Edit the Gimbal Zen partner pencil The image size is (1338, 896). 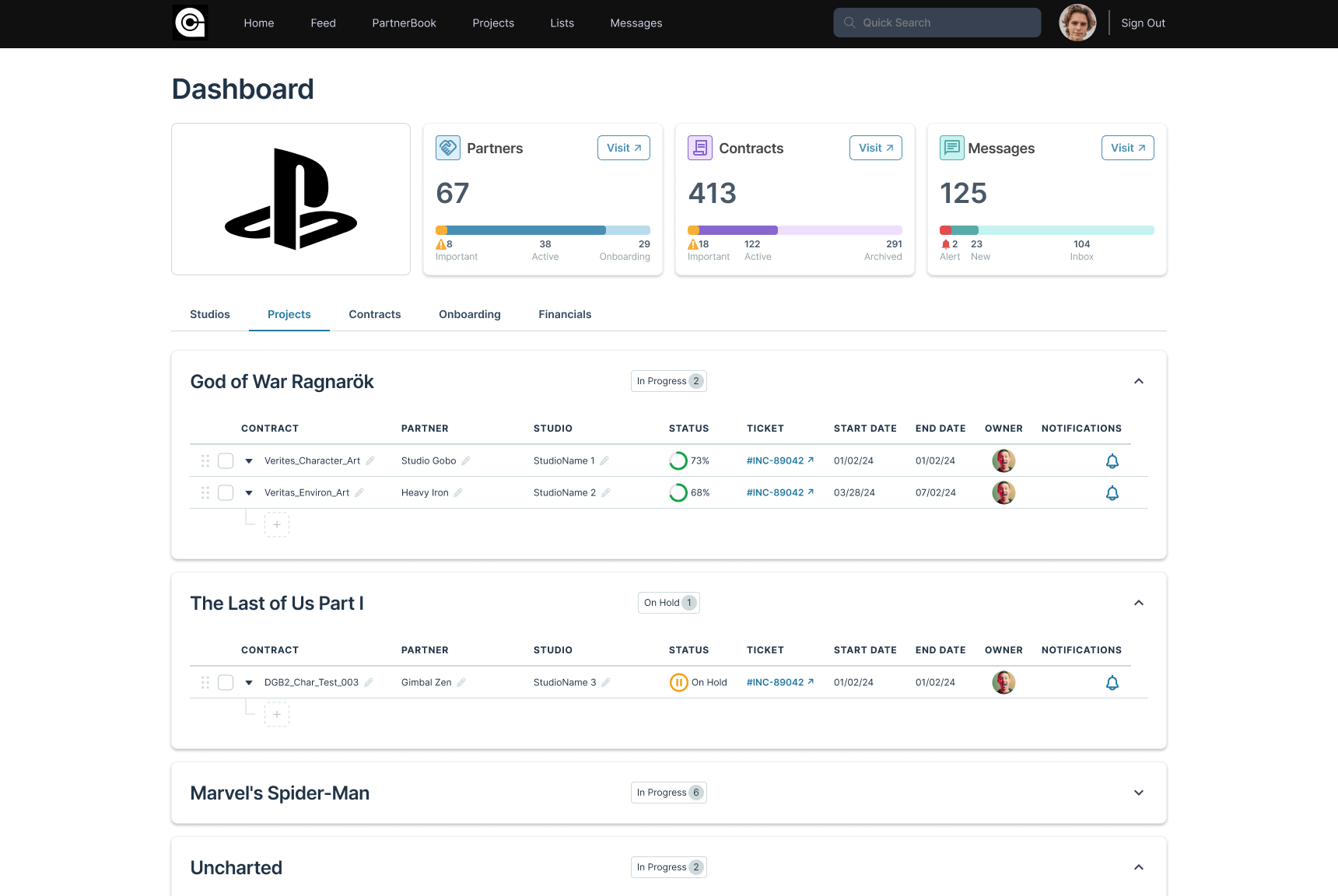tap(461, 682)
